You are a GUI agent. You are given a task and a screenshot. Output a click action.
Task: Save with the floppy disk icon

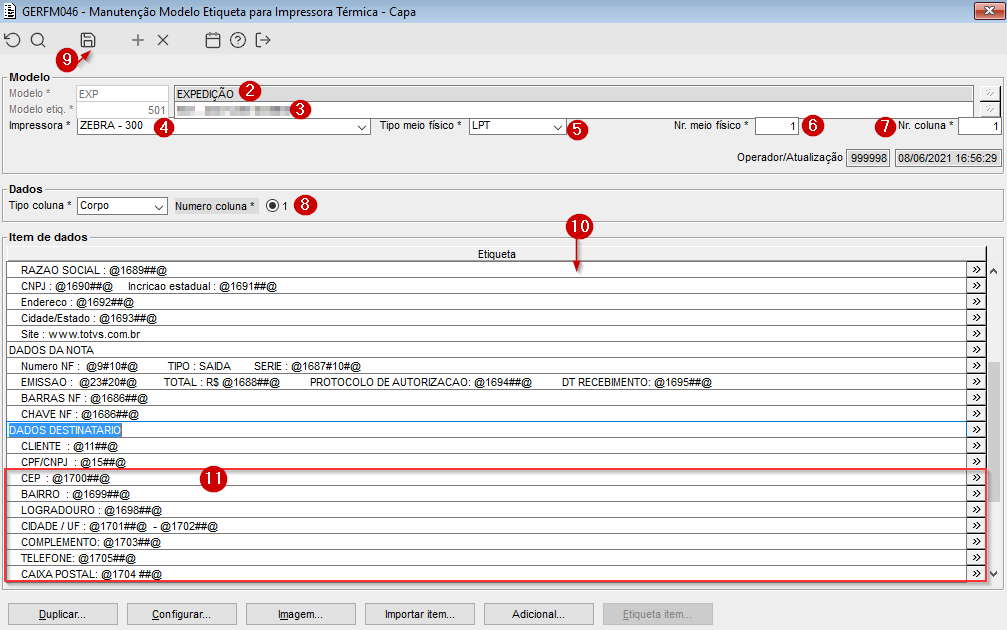click(88, 40)
